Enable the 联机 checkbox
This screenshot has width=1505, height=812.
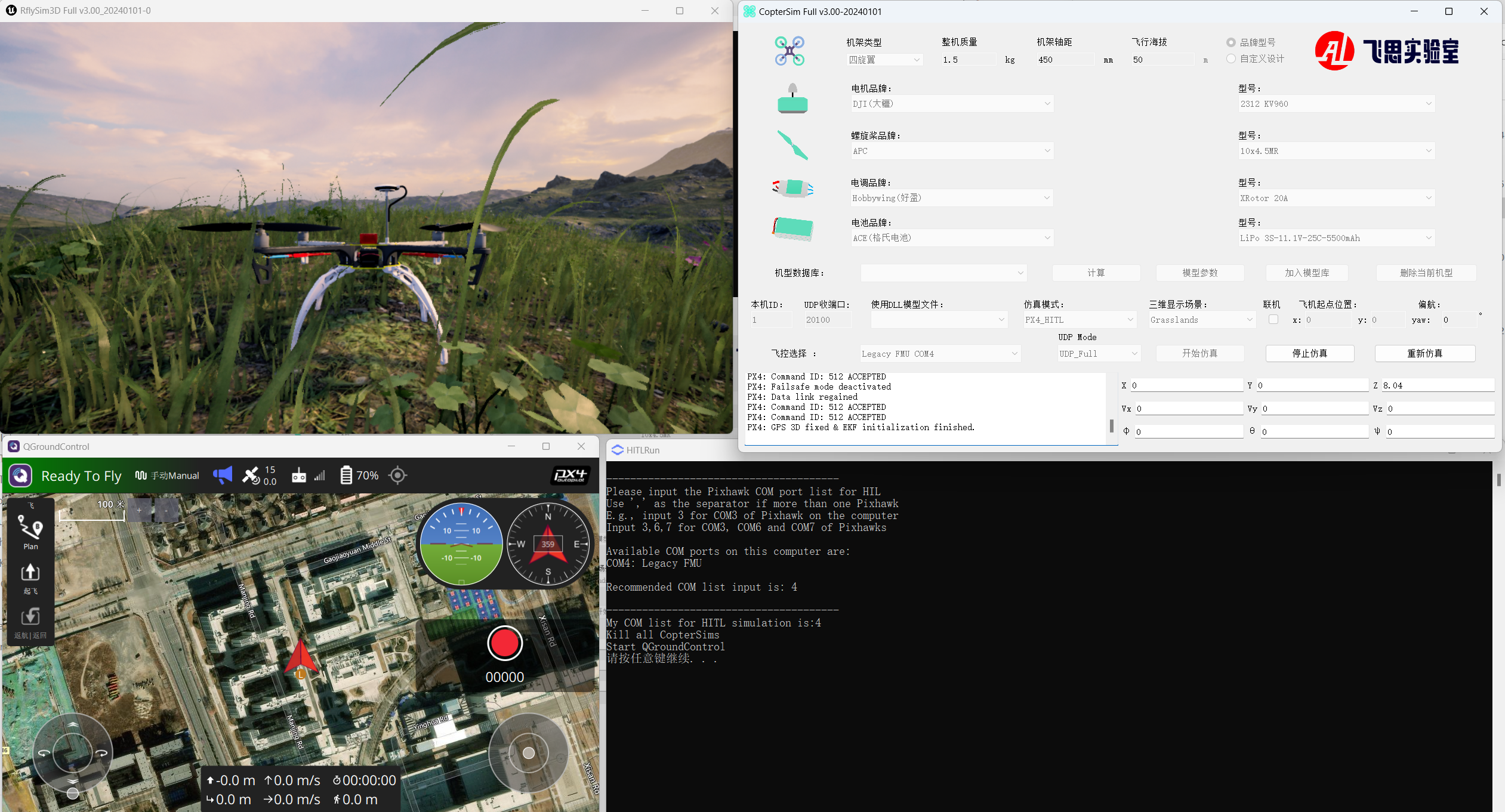pos(1273,319)
